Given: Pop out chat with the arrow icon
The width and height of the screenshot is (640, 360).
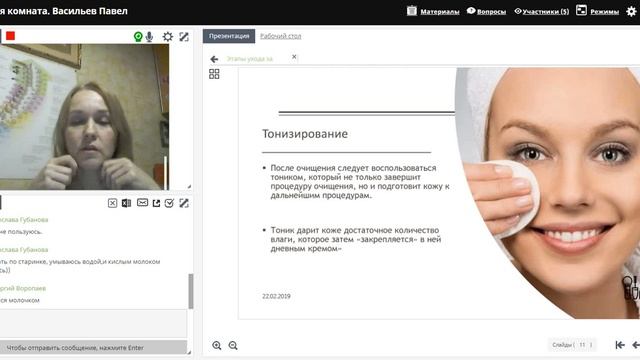Looking at the screenshot, I should [x=156, y=203].
